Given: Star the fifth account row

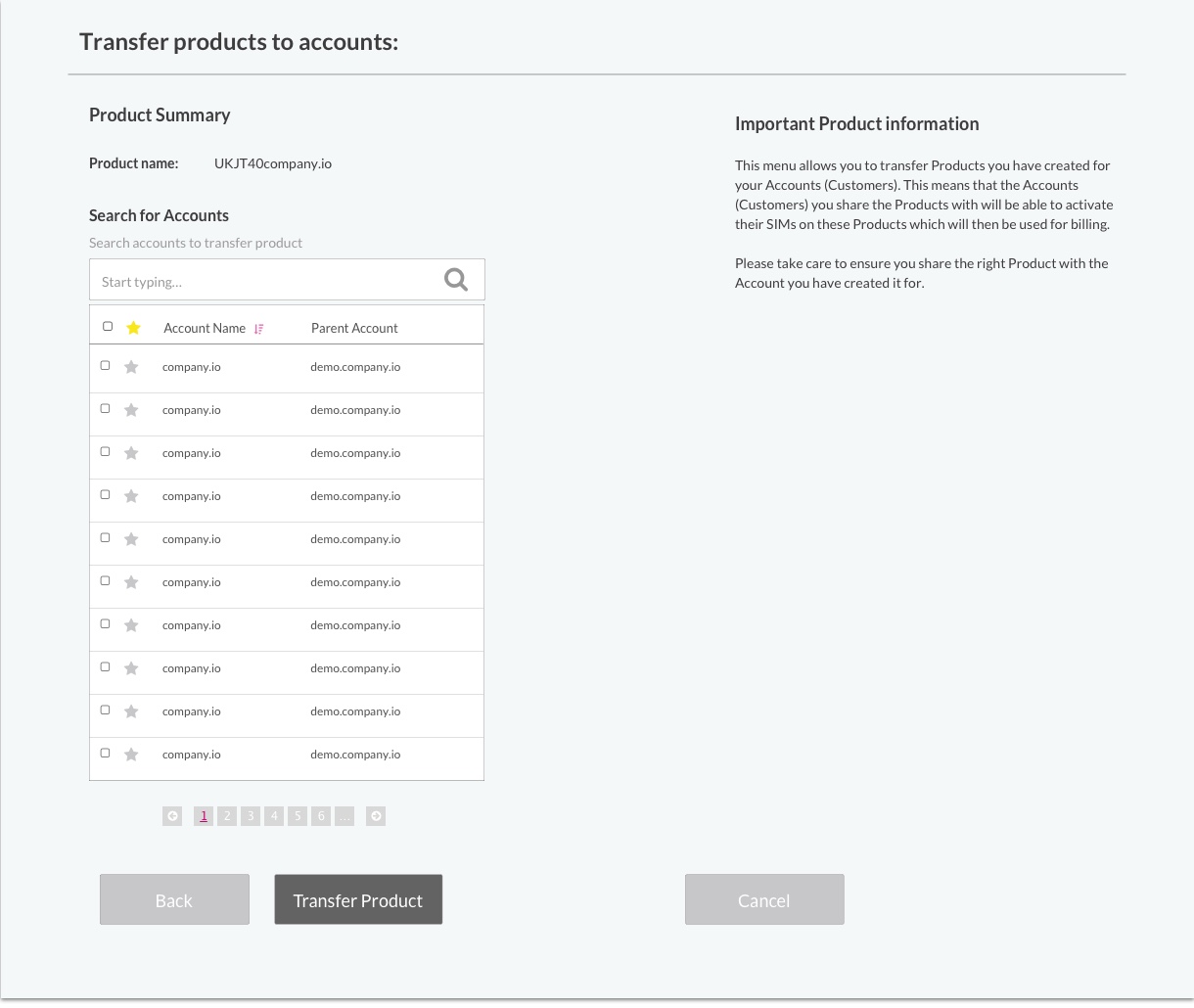Looking at the screenshot, I should coord(131,539).
